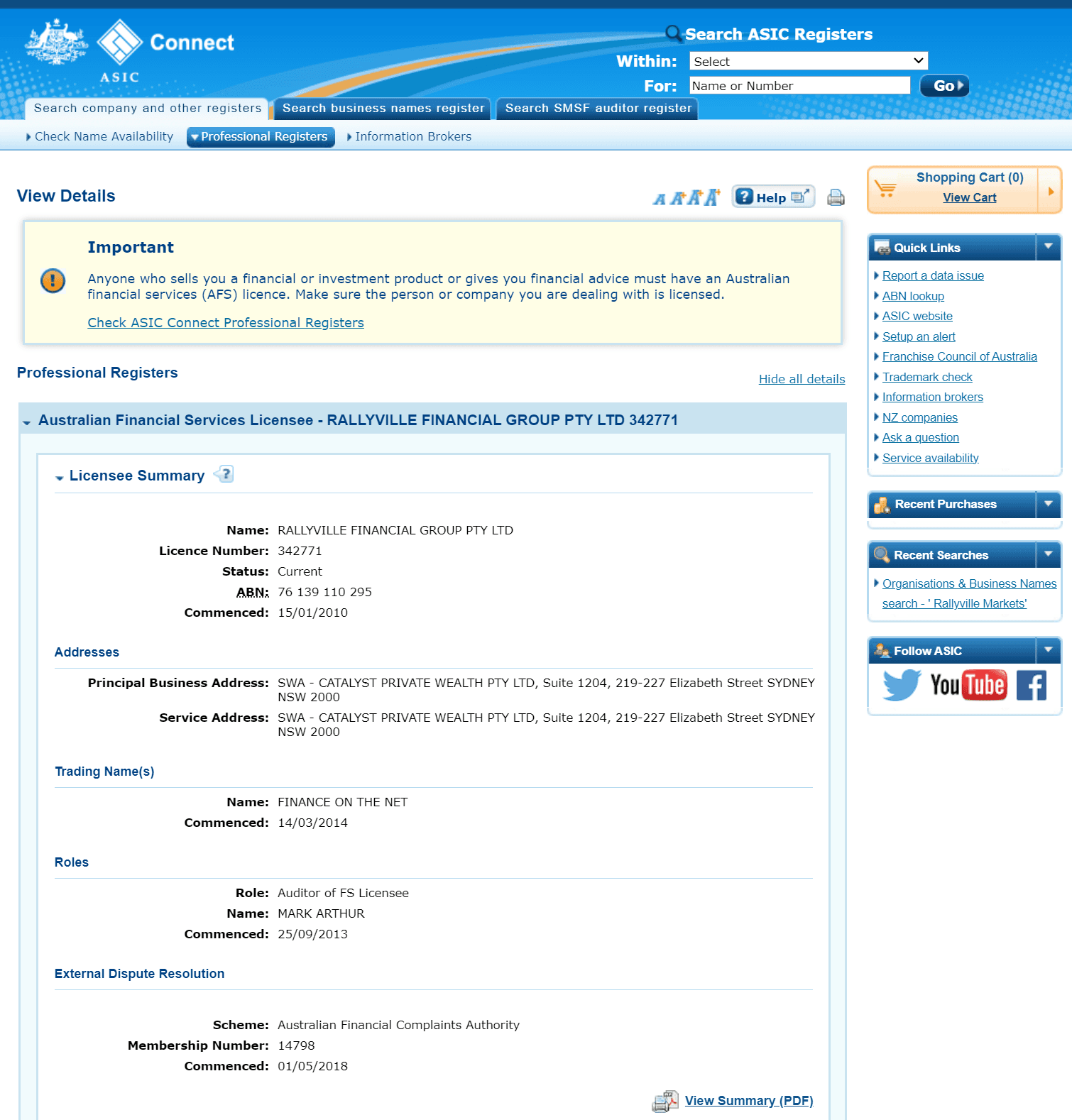Open Trademark check link
This screenshot has width=1072, height=1120.
927,377
